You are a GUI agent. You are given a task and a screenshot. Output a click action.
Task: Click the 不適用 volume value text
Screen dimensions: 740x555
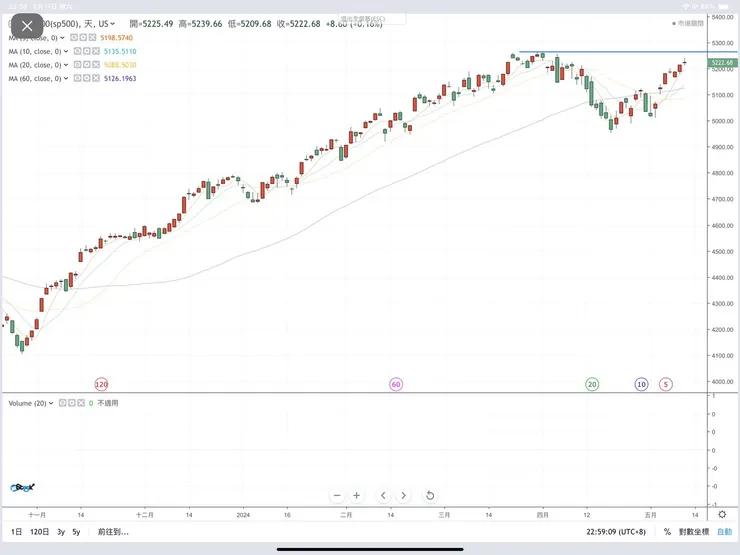pyautogui.click(x=108, y=403)
